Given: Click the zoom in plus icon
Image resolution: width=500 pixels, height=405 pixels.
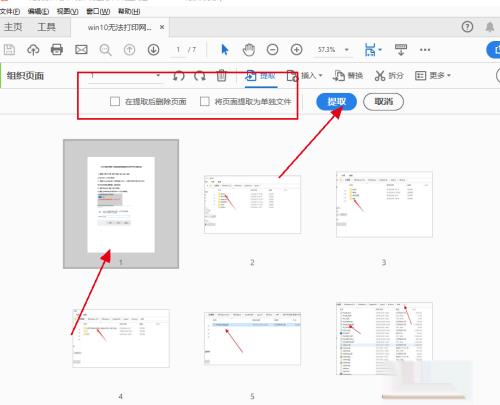Looking at the screenshot, I should pyautogui.click(x=296, y=50).
